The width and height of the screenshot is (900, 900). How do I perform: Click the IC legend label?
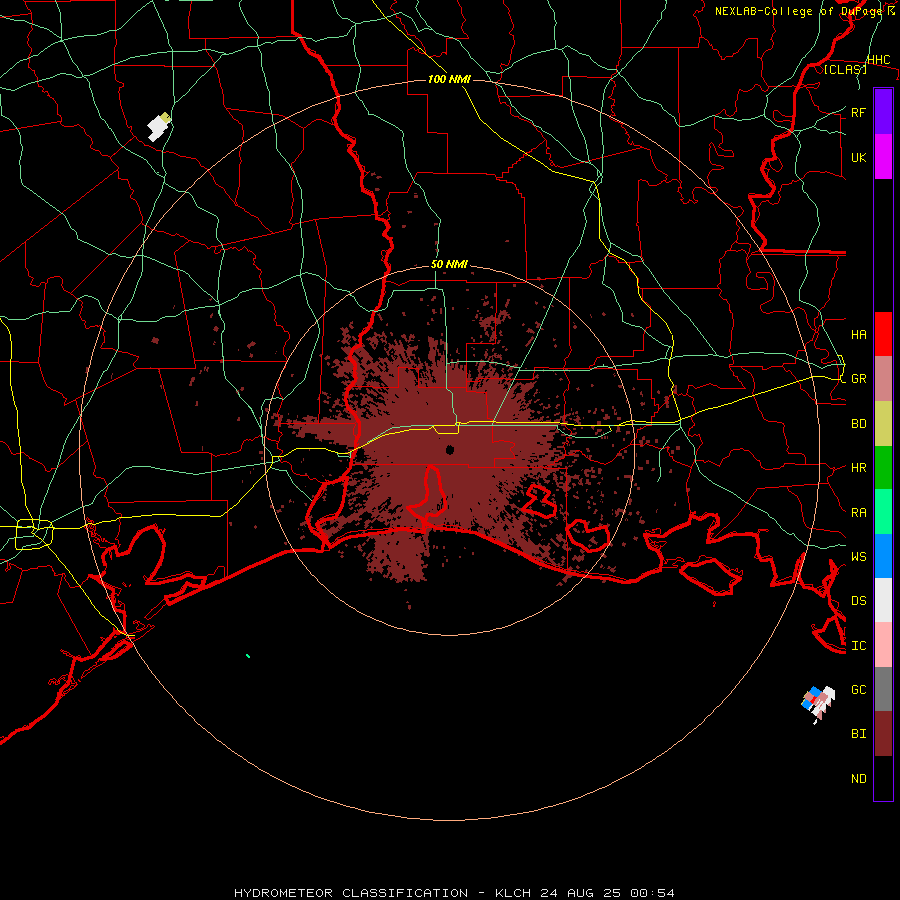point(858,645)
